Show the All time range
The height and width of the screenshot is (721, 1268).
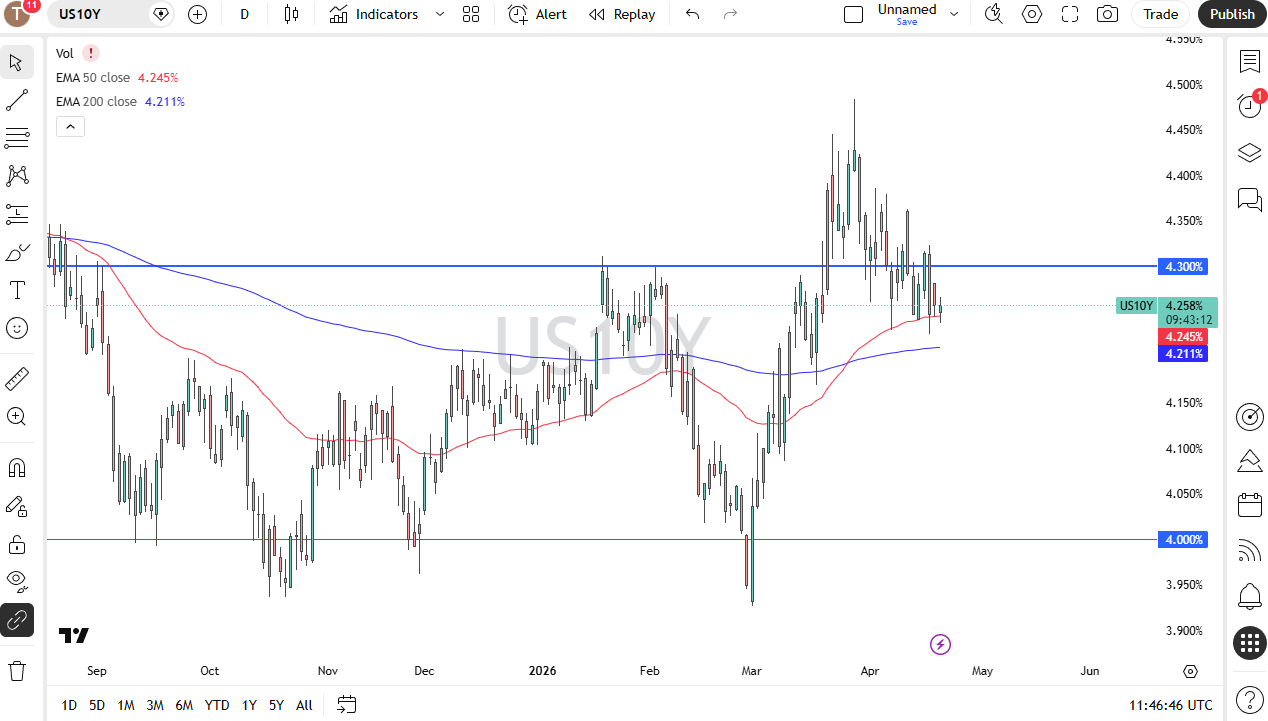304,705
